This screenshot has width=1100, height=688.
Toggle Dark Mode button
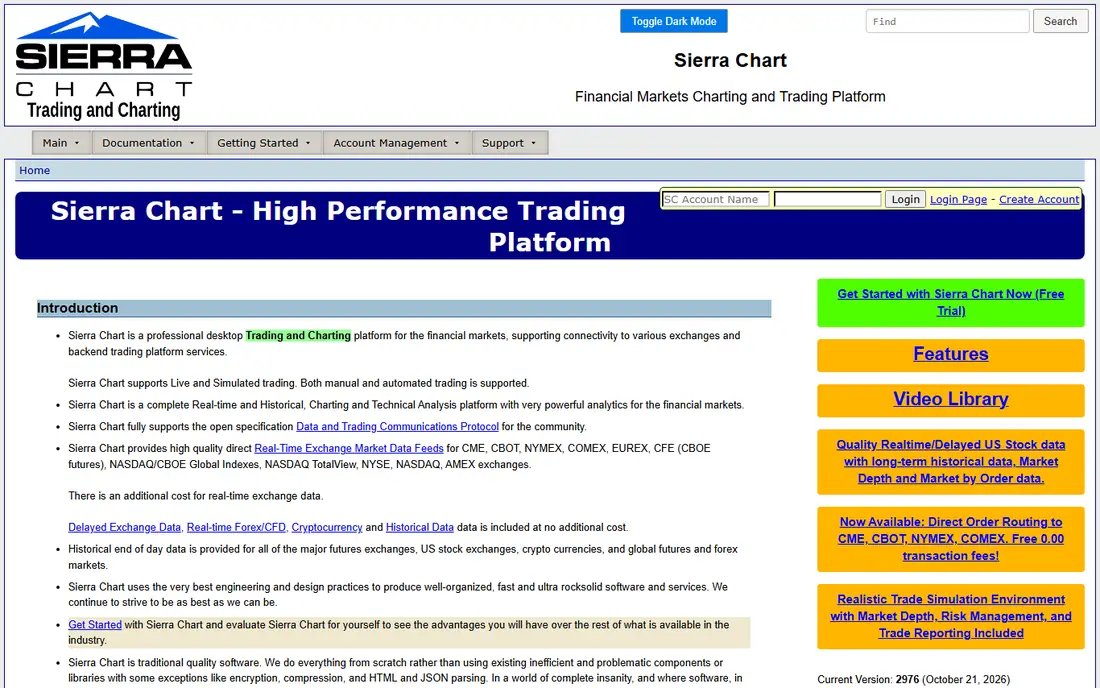point(673,21)
